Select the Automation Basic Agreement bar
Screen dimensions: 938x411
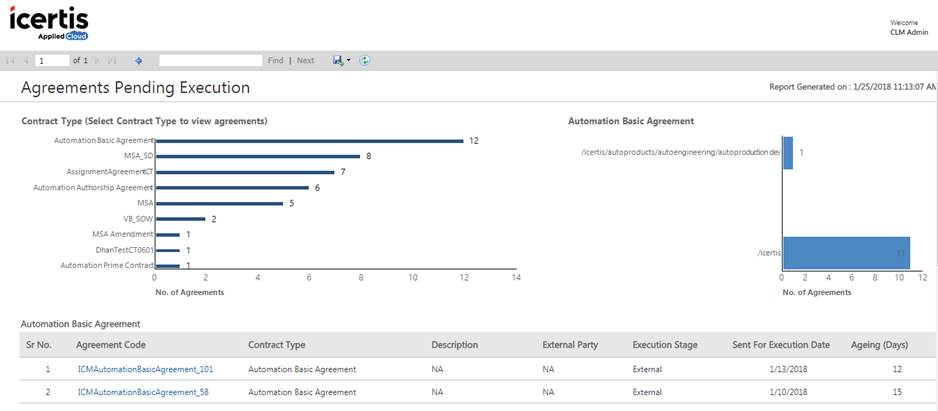[x=310, y=141]
